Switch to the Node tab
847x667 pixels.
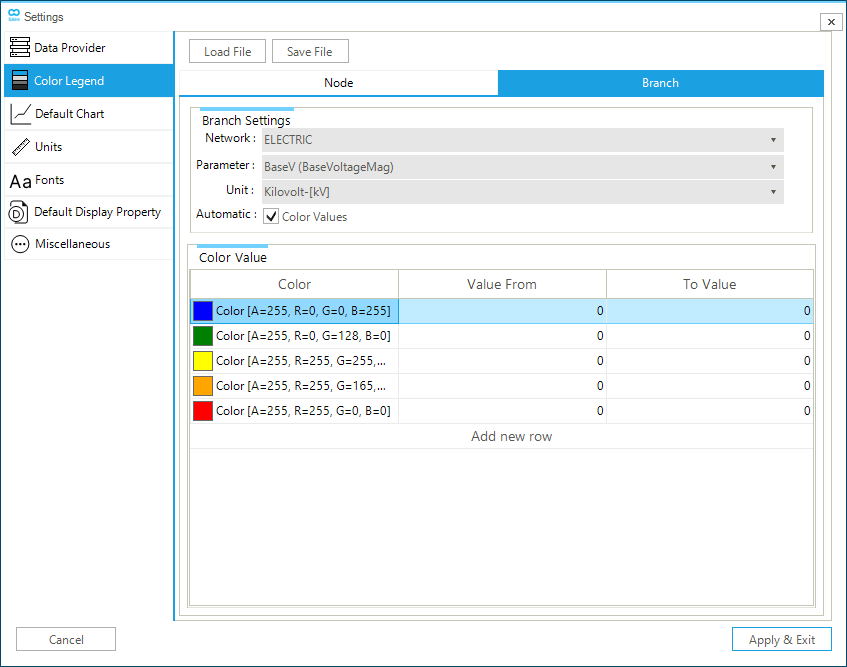338,83
